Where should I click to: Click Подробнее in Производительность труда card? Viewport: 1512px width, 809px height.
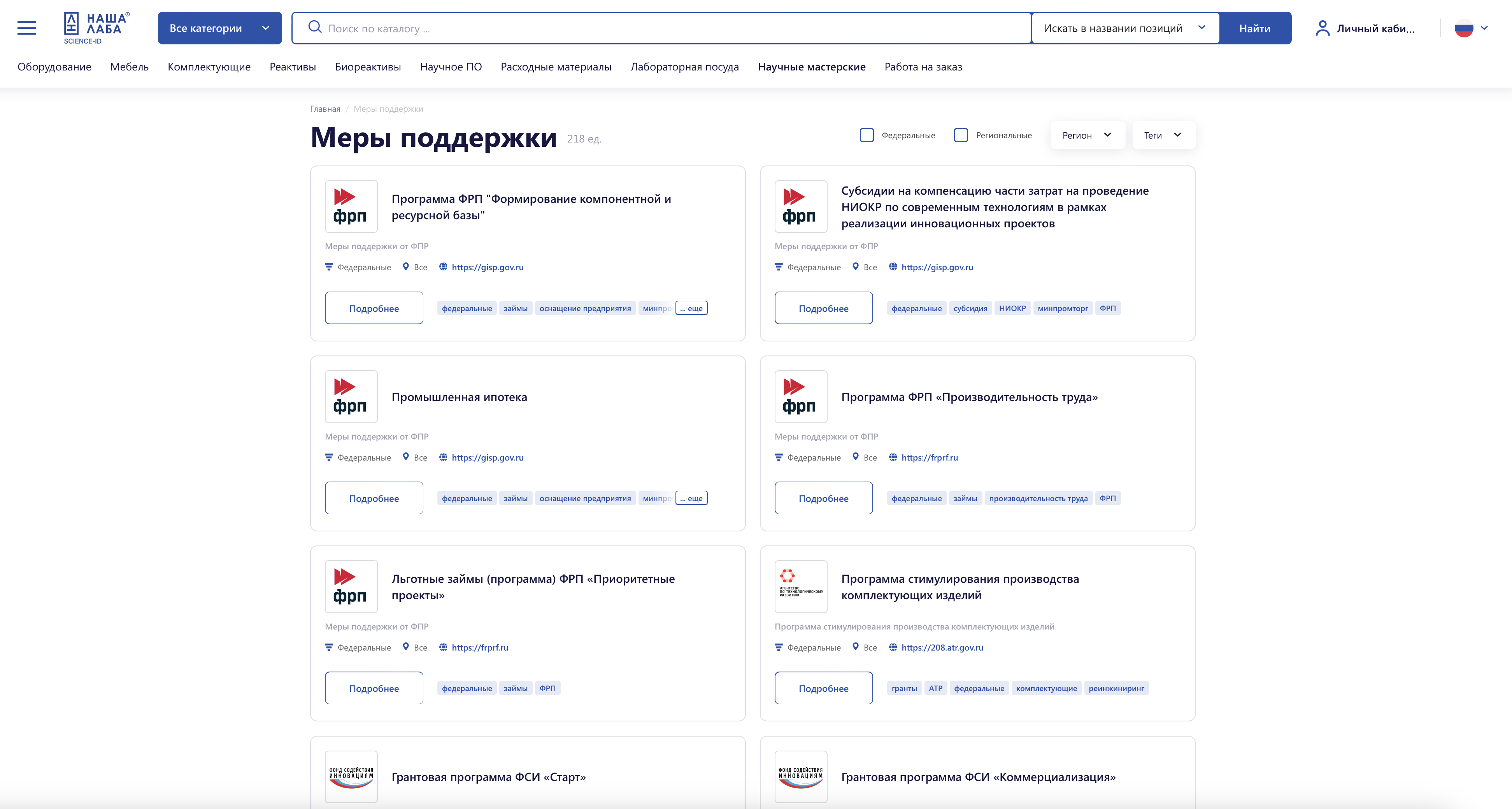coord(823,498)
